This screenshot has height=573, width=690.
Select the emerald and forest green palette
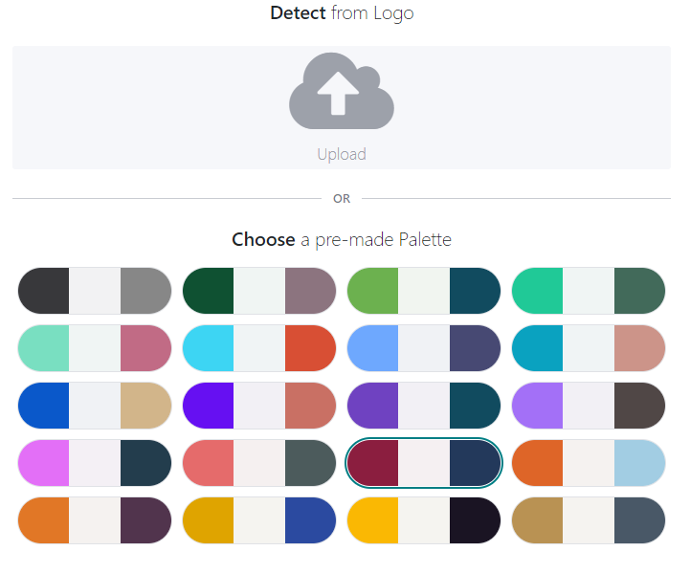pos(588,291)
